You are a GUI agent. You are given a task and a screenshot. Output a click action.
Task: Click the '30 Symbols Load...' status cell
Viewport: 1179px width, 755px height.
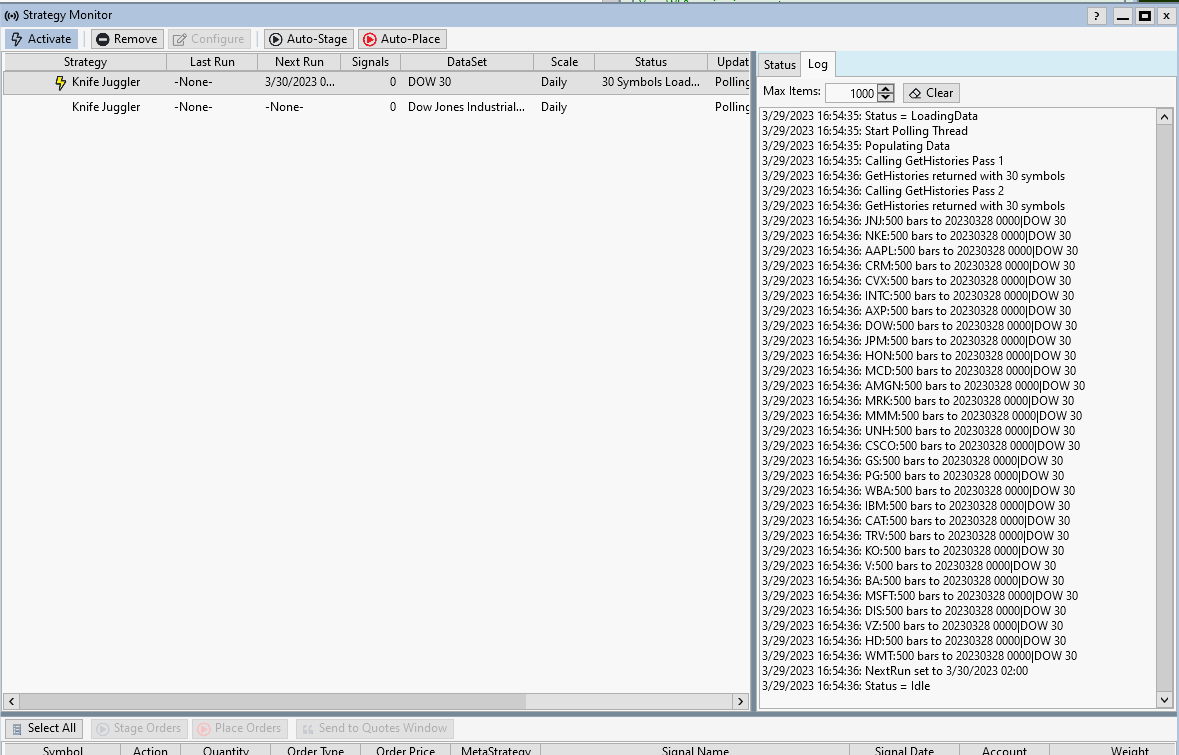[650, 82]
